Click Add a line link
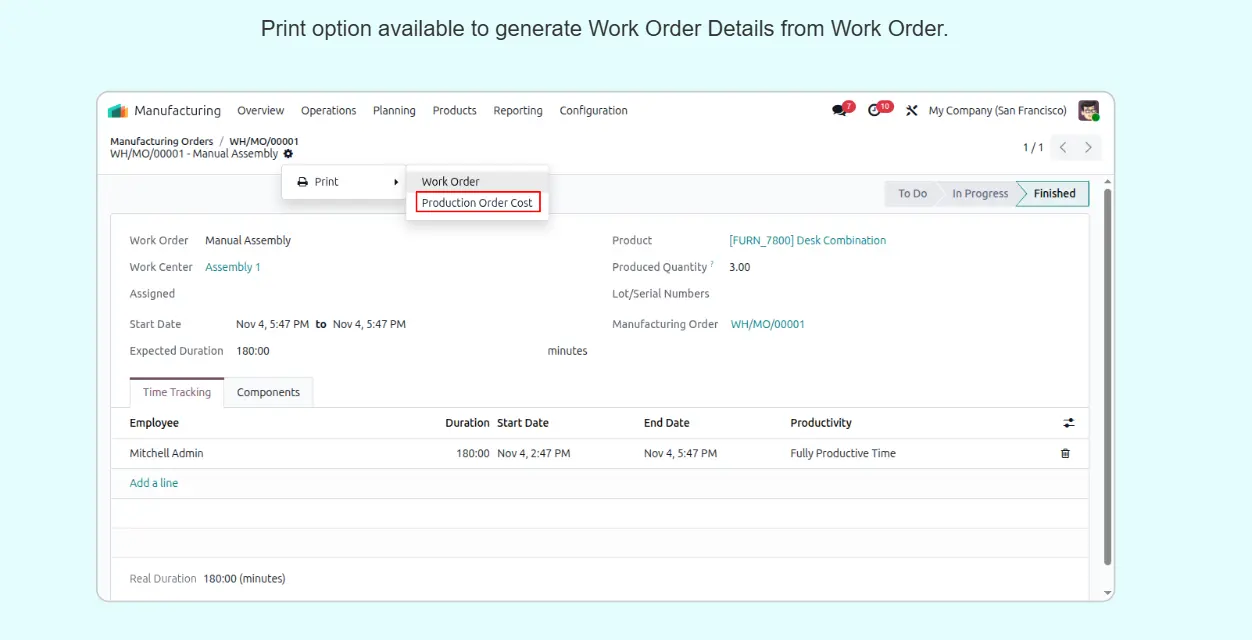 154,483
